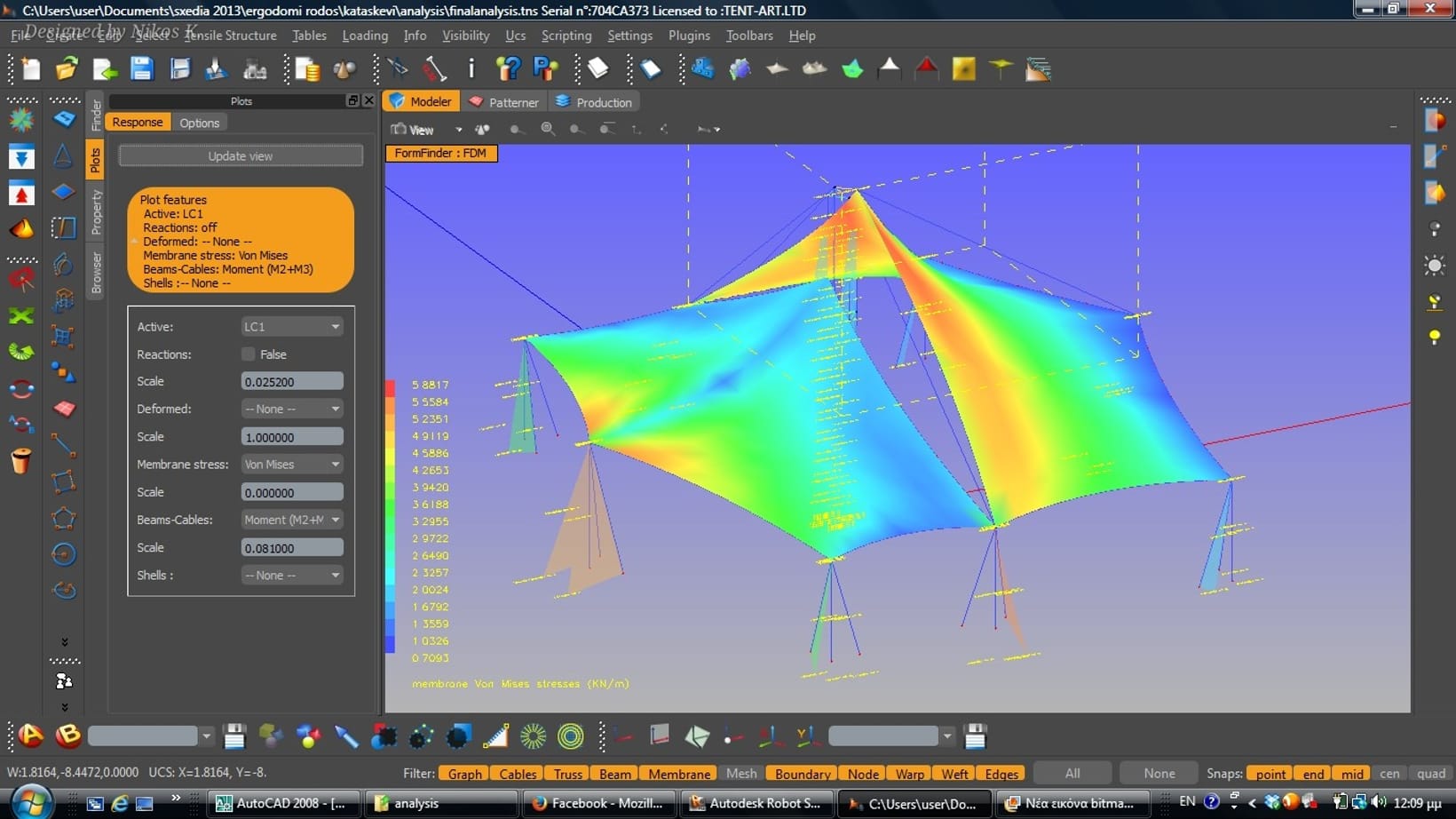Click the orange circled A icon
Screen dimensions: 1456x819
(x=30, y=736)
